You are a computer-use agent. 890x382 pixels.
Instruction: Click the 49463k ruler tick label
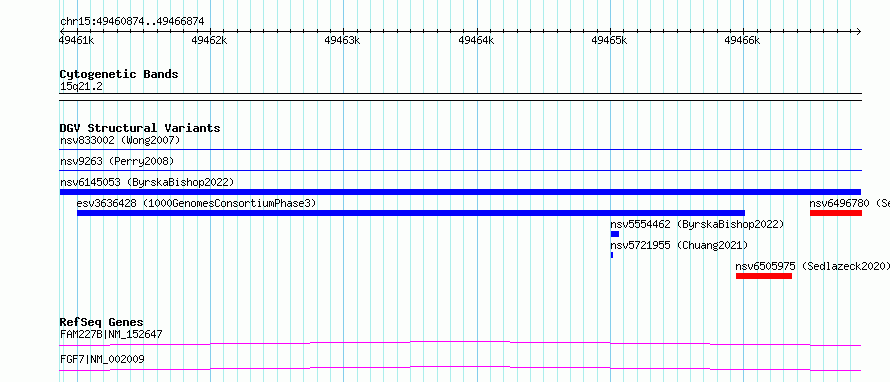click(x=342, y=40)
